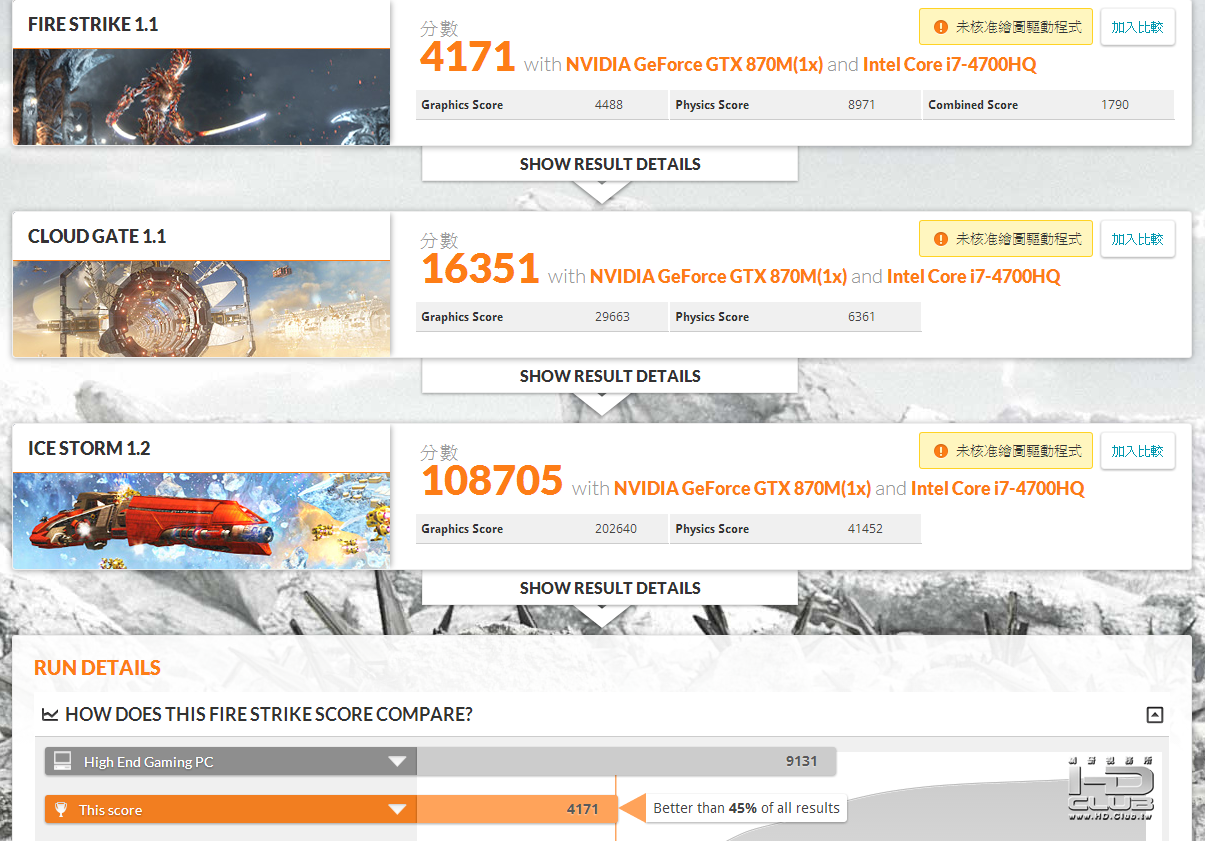Click Fire Strike unapproved driver notice

[1006, 27]
